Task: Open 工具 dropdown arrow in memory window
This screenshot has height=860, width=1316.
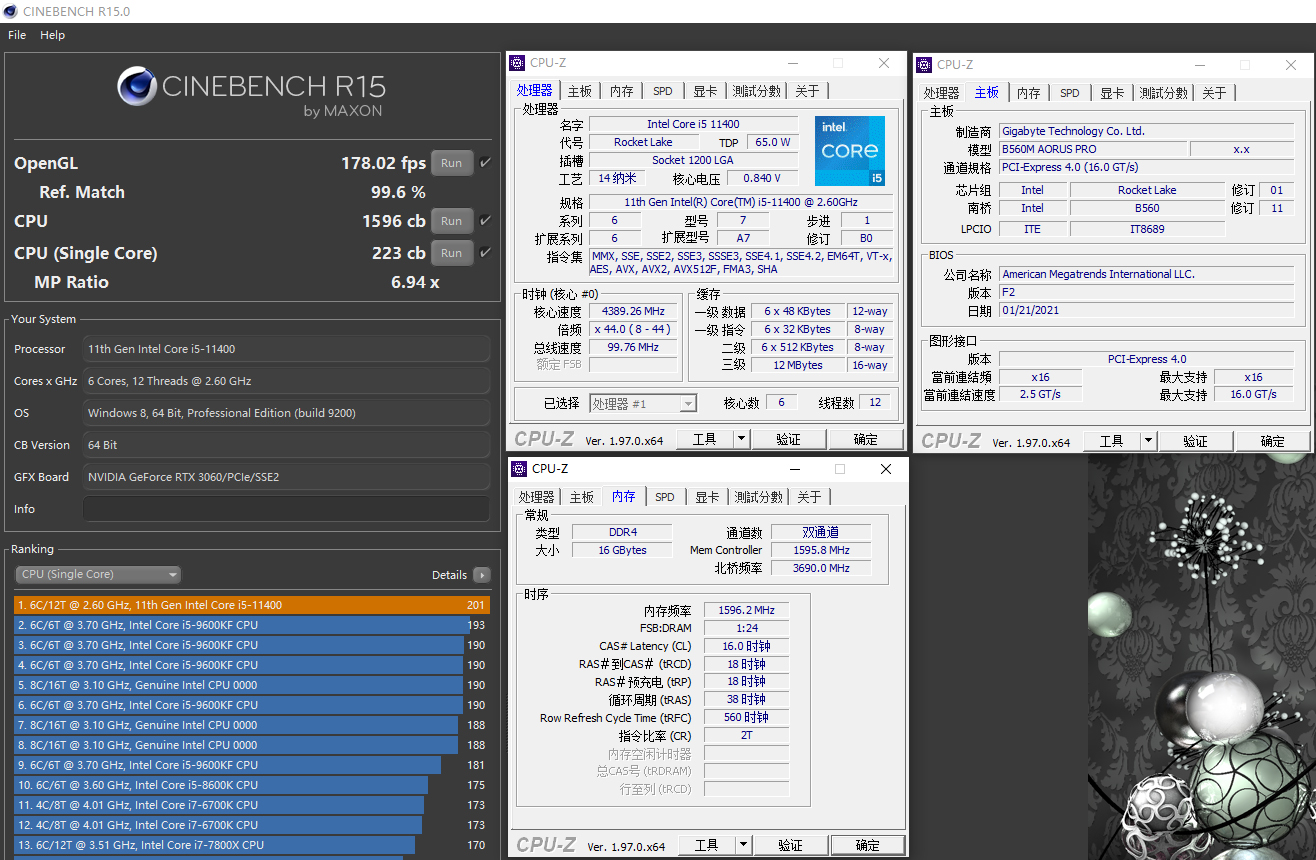Action: tap(743, 845)
